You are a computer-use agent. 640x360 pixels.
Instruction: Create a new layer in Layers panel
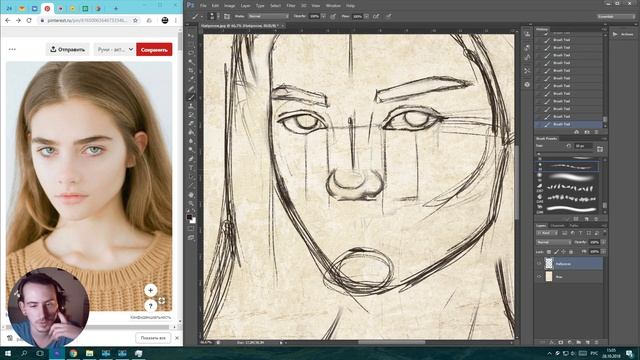pos(588,342)
